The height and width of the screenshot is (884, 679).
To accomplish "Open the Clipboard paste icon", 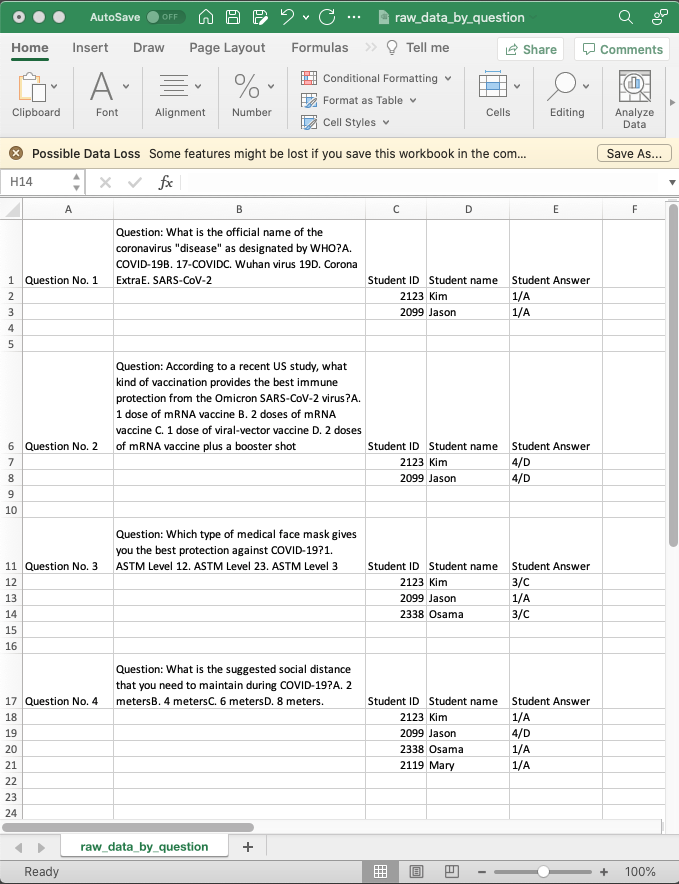I will [x=32, y=87].
